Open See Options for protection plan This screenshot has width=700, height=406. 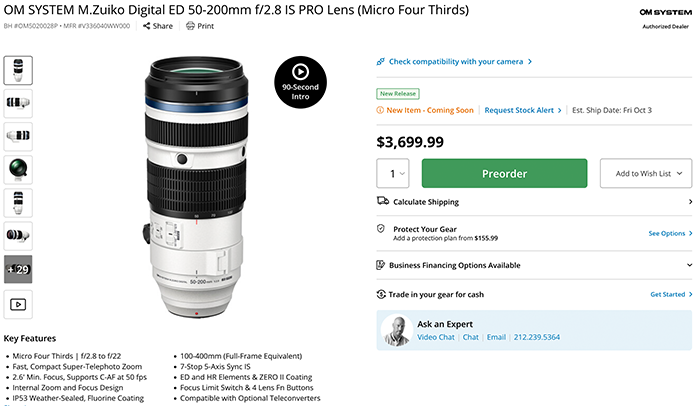tap(670, 233)
